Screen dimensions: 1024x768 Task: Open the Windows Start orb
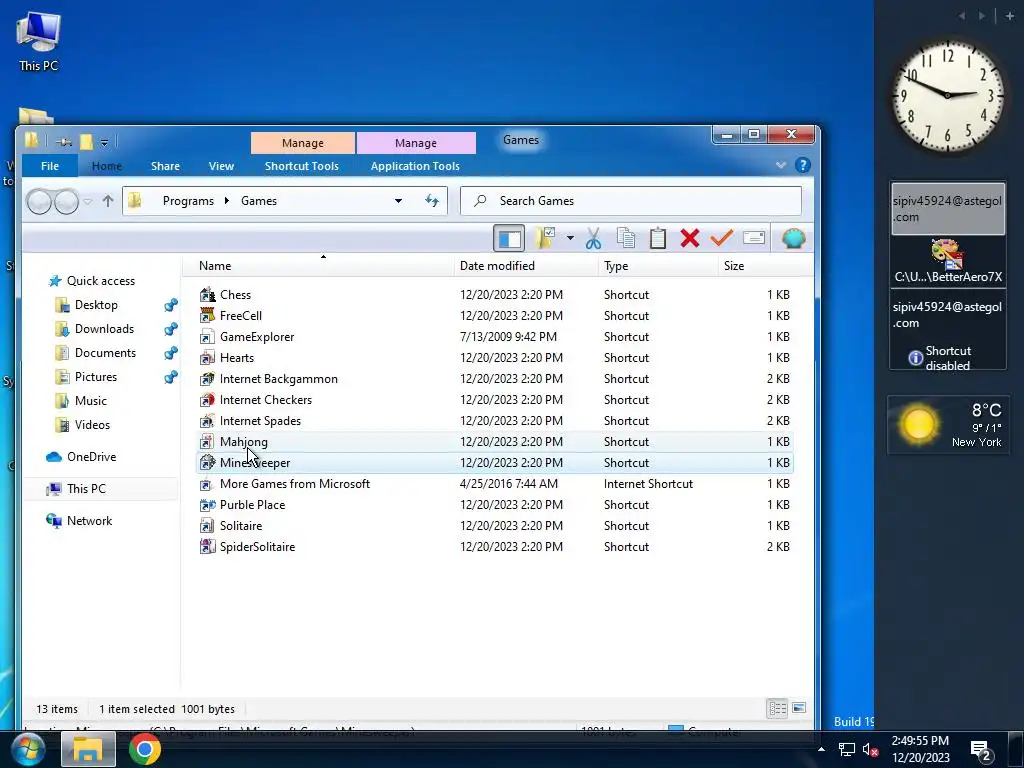pyautogui.click(x=27, y=749)
